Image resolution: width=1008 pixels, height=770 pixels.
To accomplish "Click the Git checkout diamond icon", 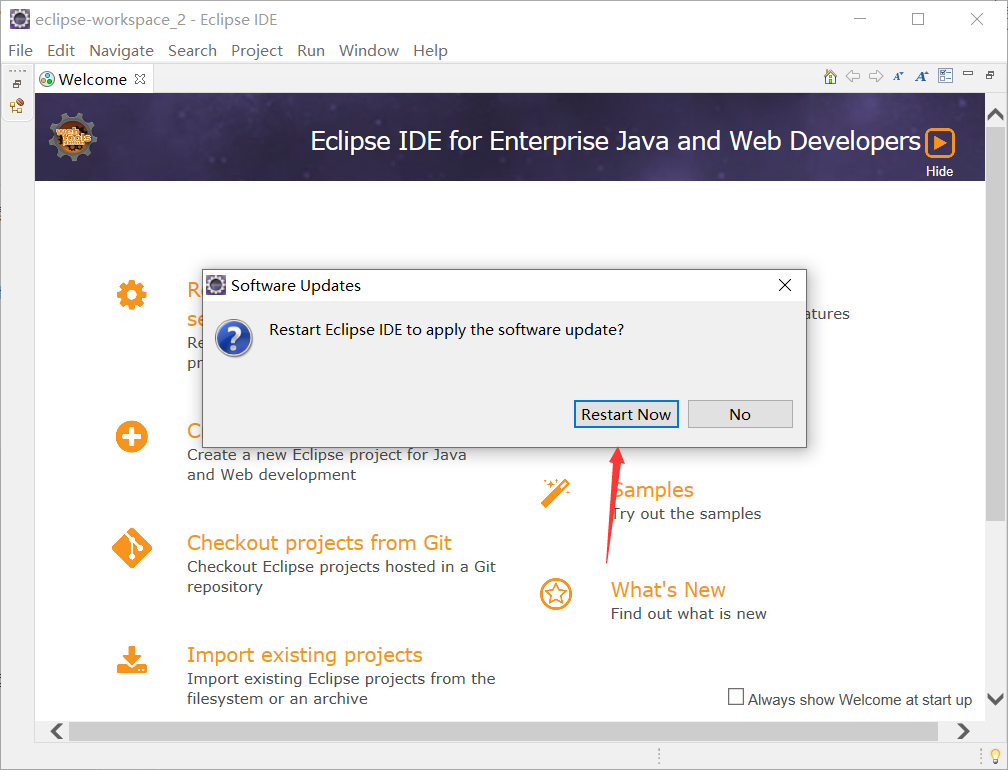I will (132, 548).
